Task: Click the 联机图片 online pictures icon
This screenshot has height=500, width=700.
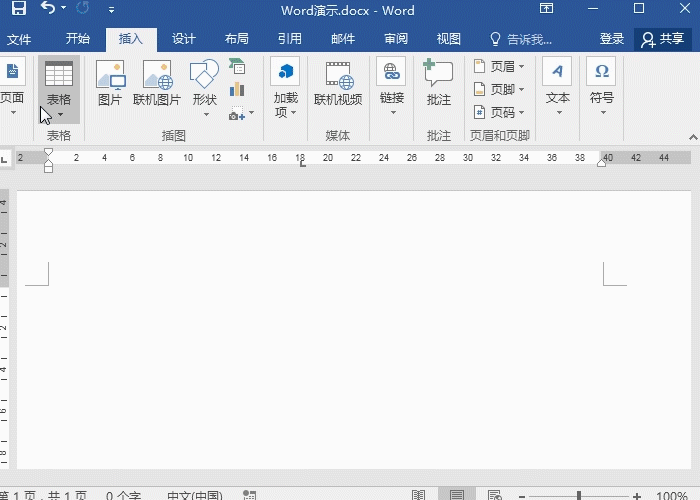Action: pyautogui.click(x=157, y=83)
